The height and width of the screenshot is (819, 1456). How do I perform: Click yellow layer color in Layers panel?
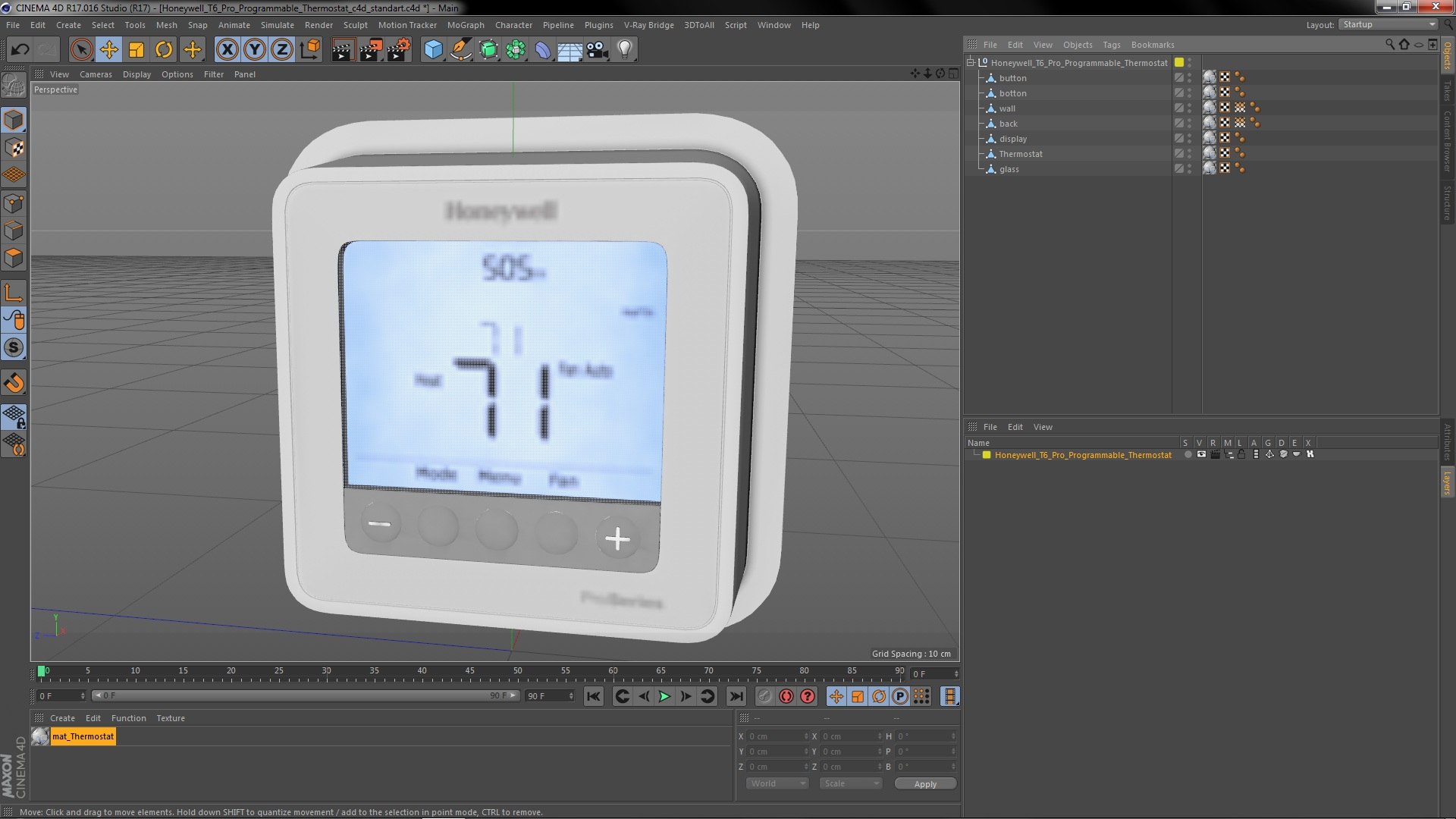(987, 455)
